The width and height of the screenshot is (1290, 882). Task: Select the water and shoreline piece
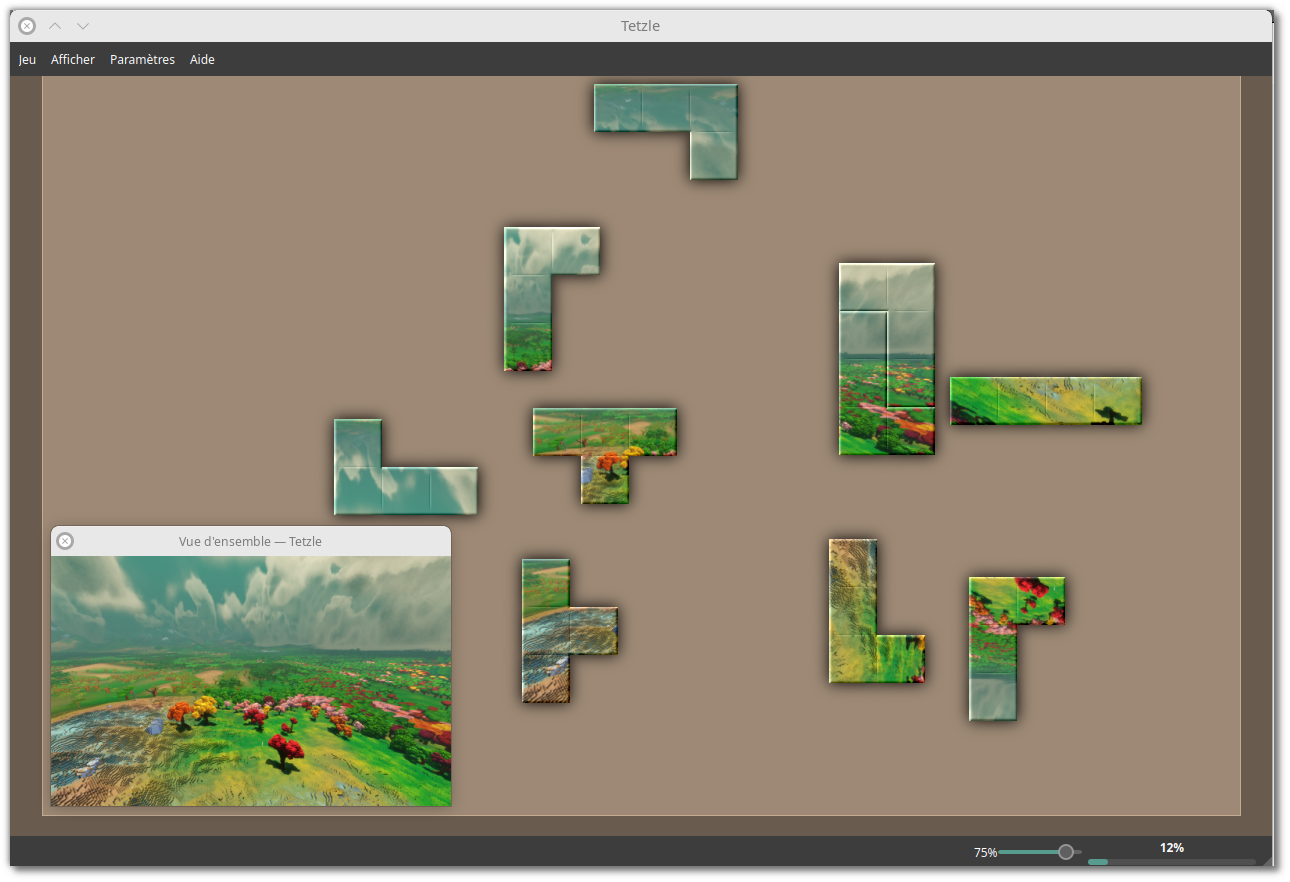point(546,631)
